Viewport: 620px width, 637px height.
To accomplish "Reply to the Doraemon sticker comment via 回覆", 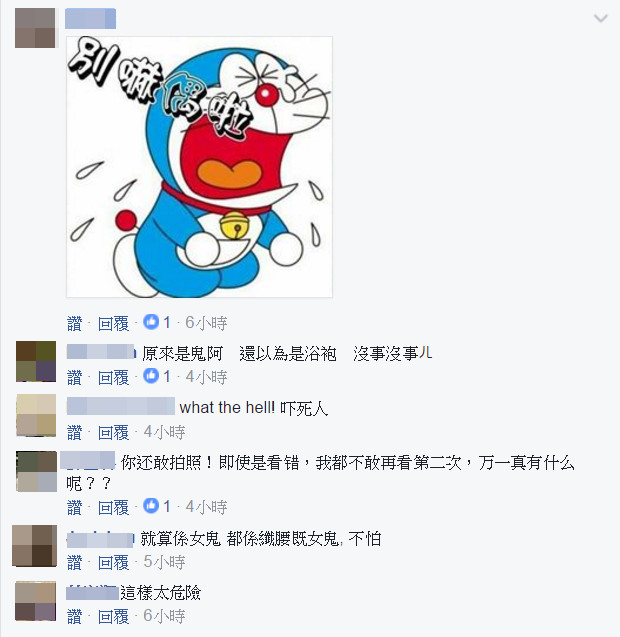I will (x=113, y=323).
